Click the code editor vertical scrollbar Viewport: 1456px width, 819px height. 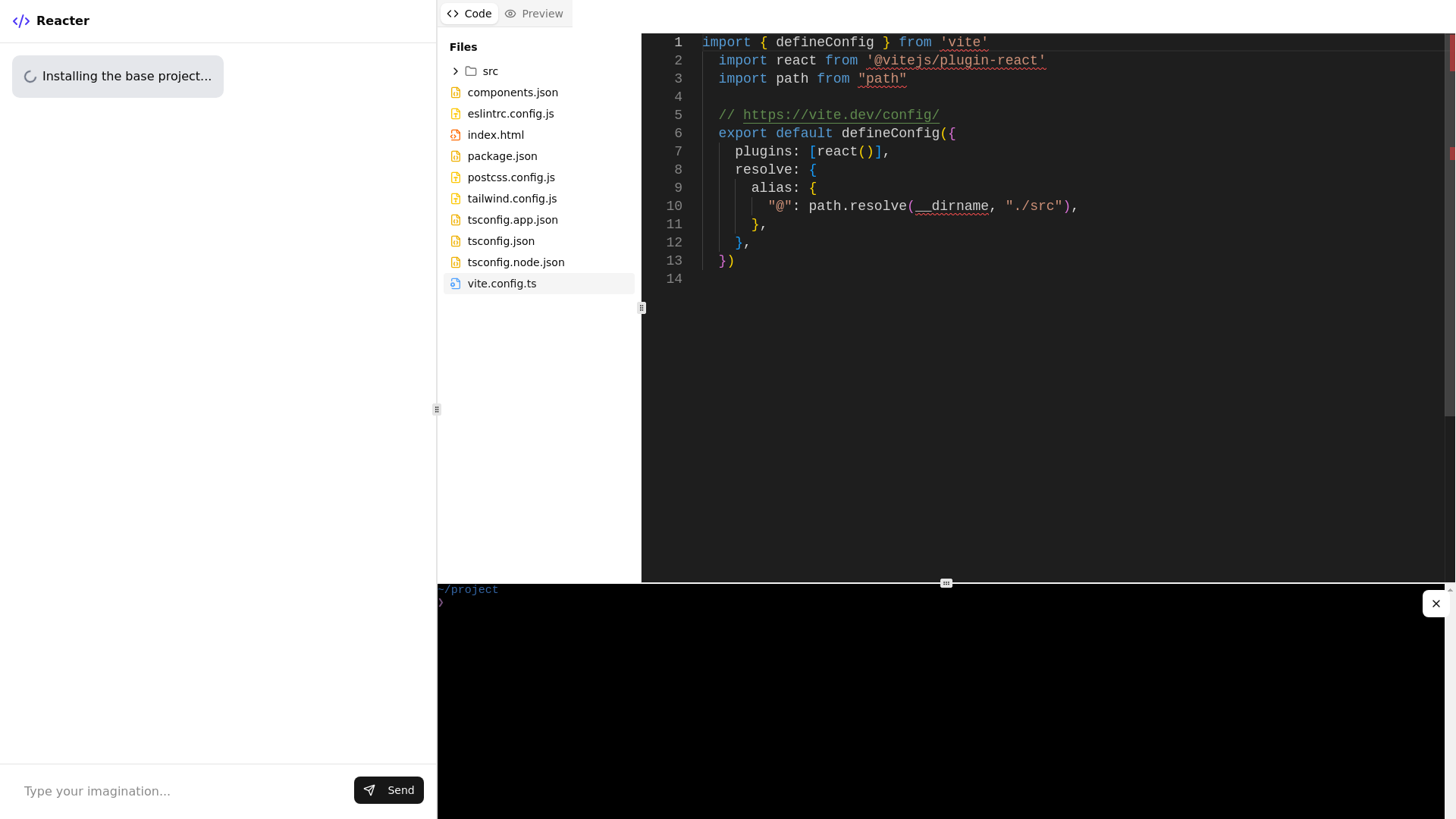click(1450, 225)
